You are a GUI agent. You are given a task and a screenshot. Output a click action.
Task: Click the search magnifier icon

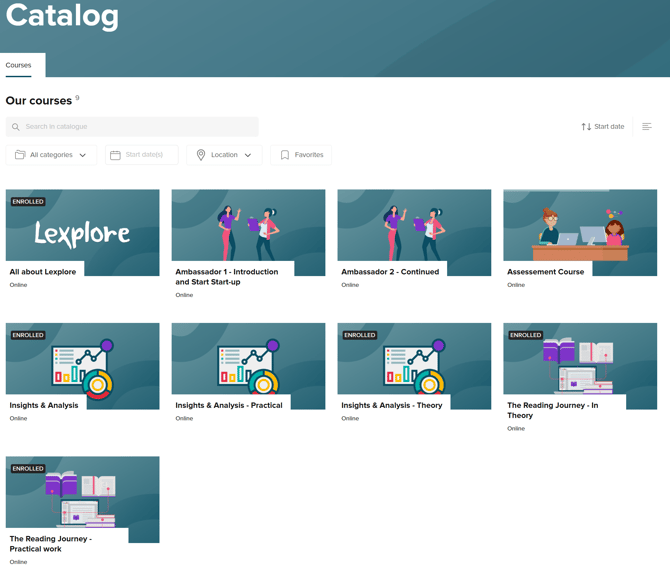[16, 127]
